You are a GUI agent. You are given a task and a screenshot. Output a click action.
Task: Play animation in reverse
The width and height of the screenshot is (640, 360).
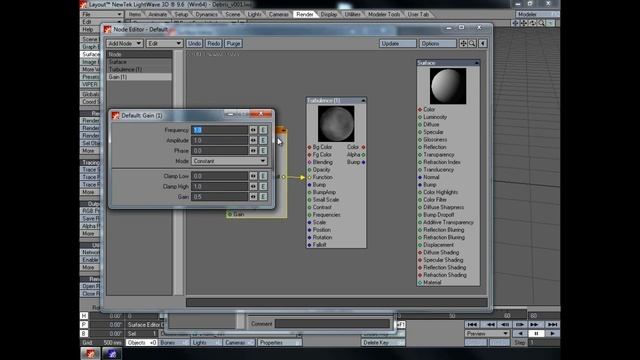pyautogui.click(x=520, y=333)
